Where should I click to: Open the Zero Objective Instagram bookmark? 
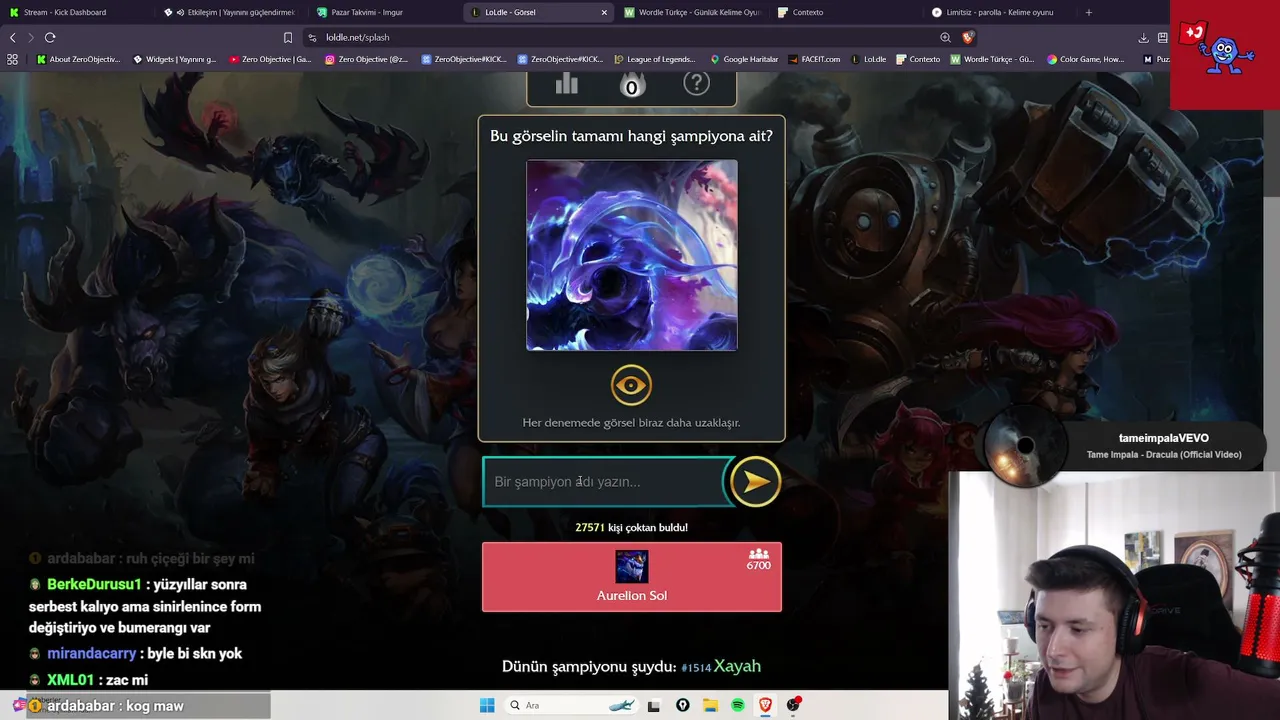coord(366,59)
